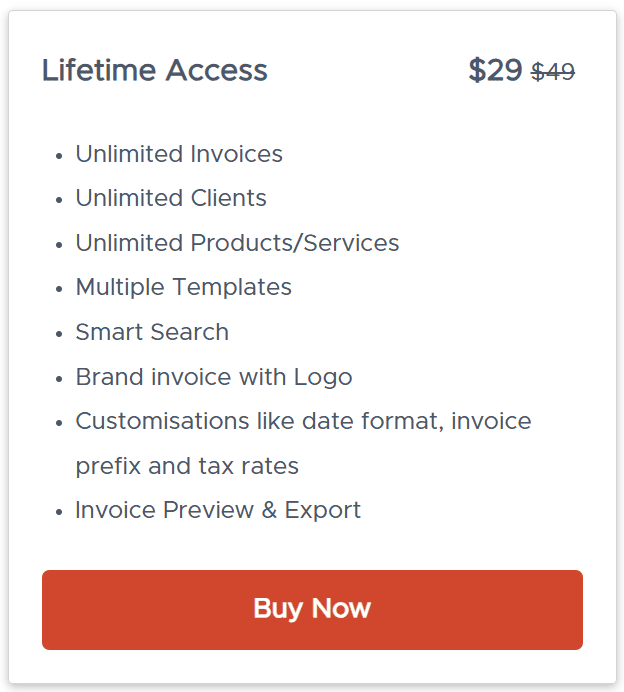624x692 pixels.
Task: Click the bullet beside Smart Search
Action: 56,334
